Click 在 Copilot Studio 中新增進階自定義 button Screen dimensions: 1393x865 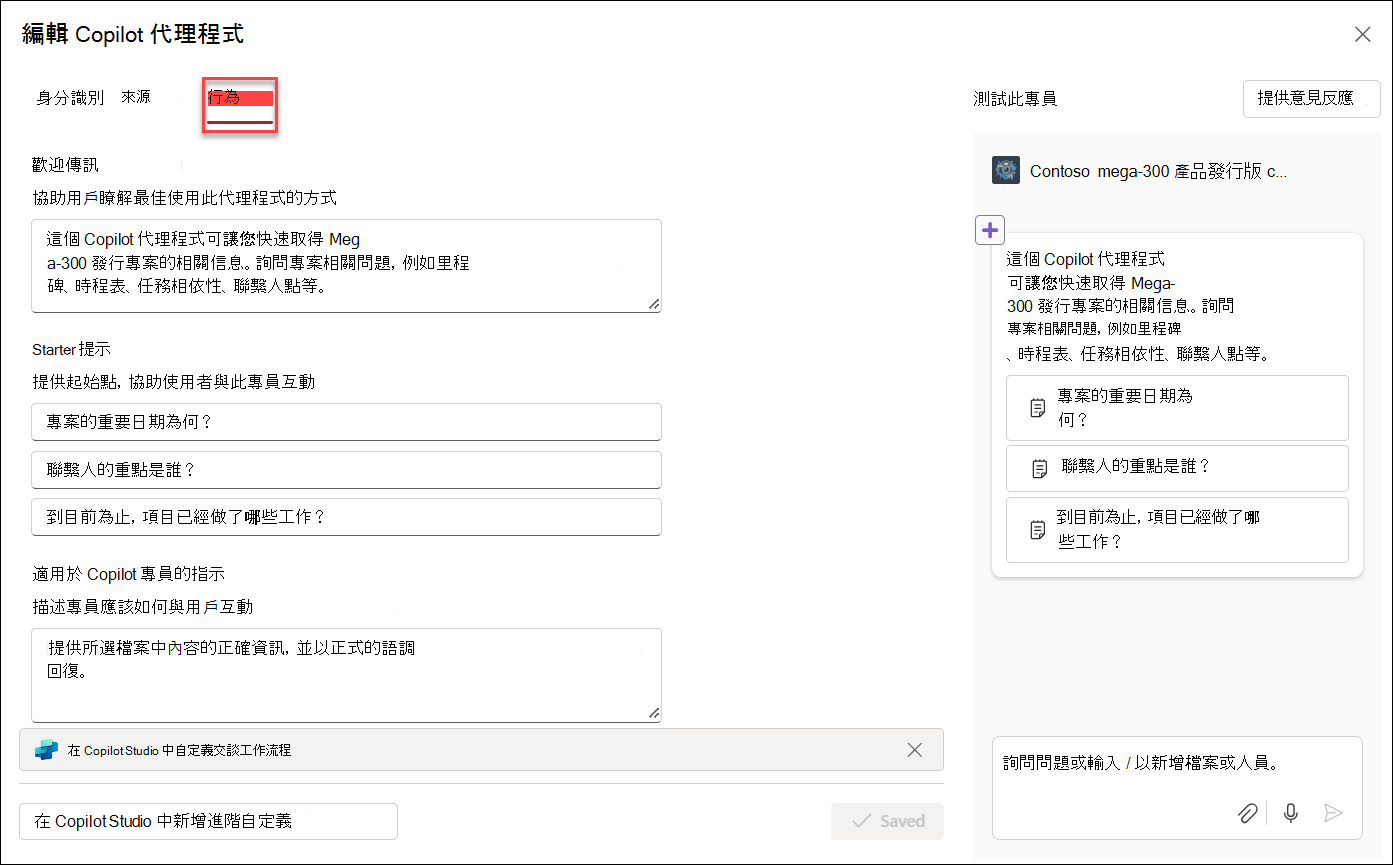[x=208, y=821]
